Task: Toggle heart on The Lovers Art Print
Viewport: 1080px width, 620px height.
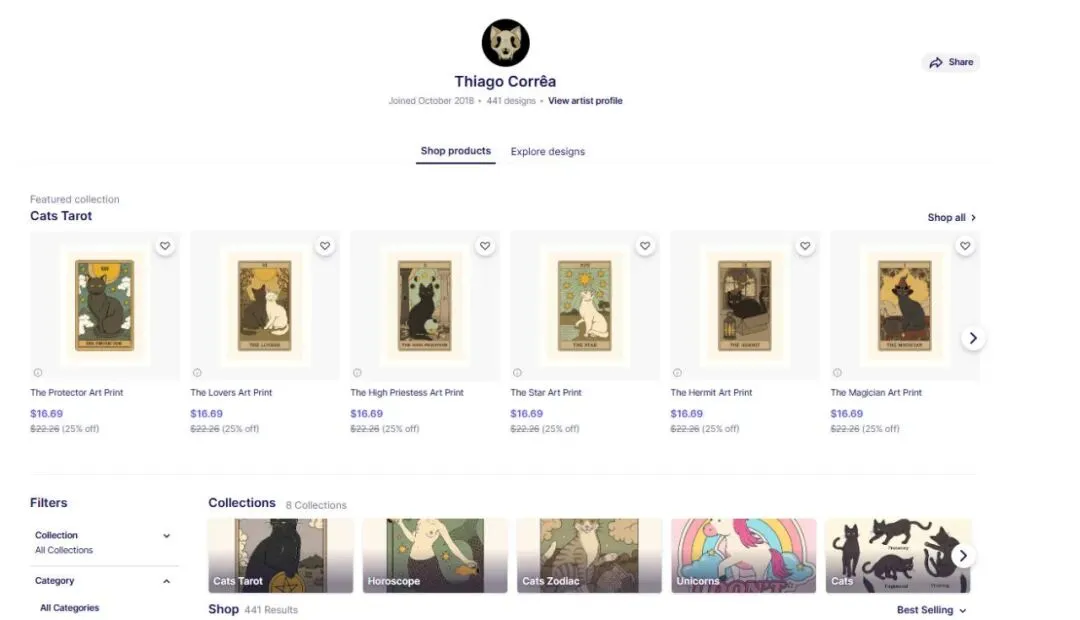Action: point(324,246)
